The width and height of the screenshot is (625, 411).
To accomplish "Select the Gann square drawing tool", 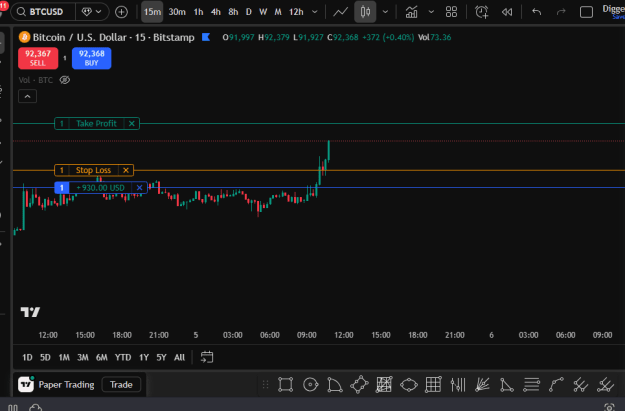I will tap(384, 385).
